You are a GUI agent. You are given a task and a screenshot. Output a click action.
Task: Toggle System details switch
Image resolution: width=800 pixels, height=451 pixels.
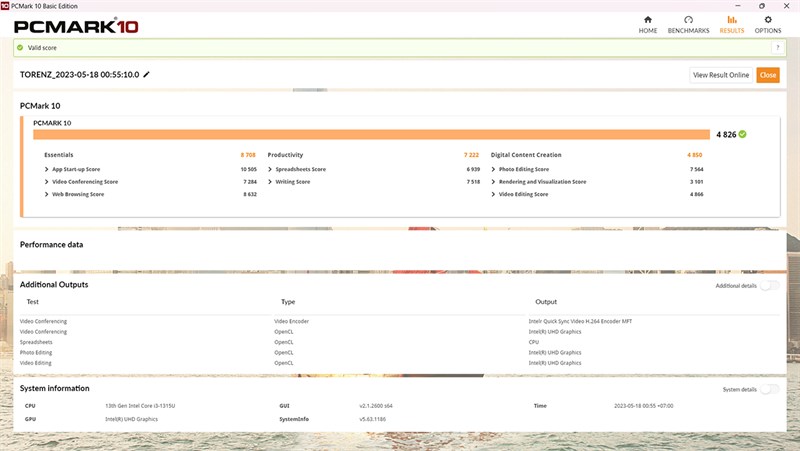pos(769,389)
